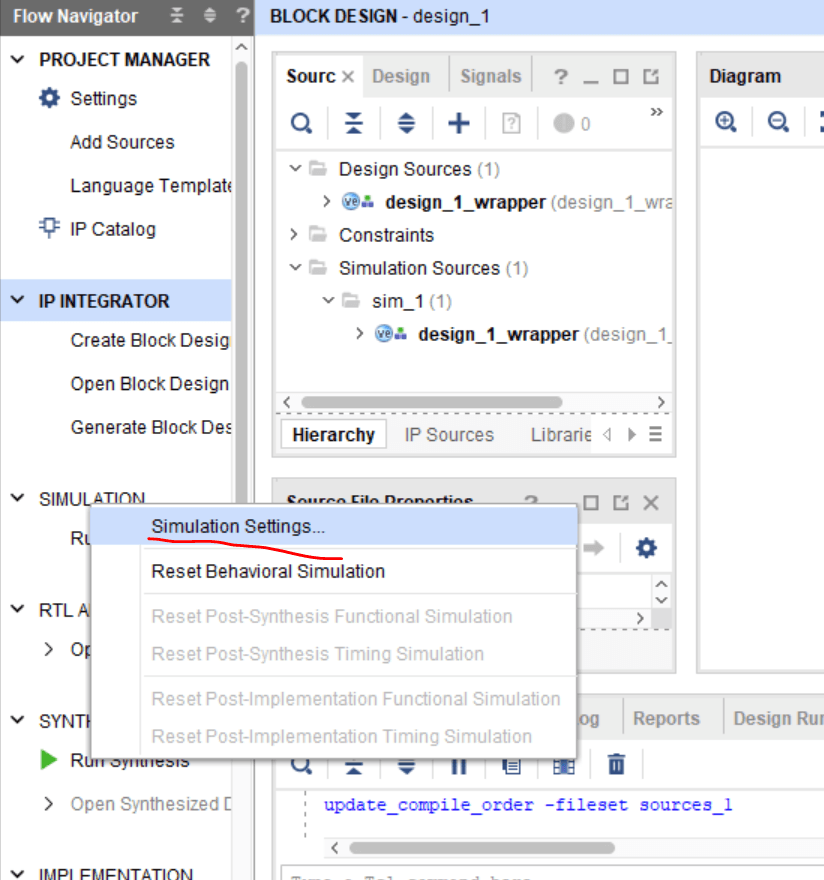
Task: Open Source File Properties settings gear
Action: [645, 548]
